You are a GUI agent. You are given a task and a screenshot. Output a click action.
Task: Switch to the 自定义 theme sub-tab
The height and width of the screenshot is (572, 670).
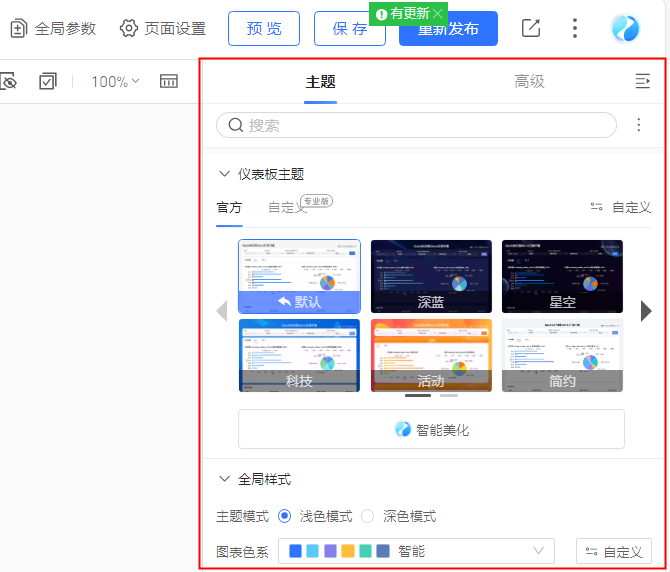pos(287,207)
